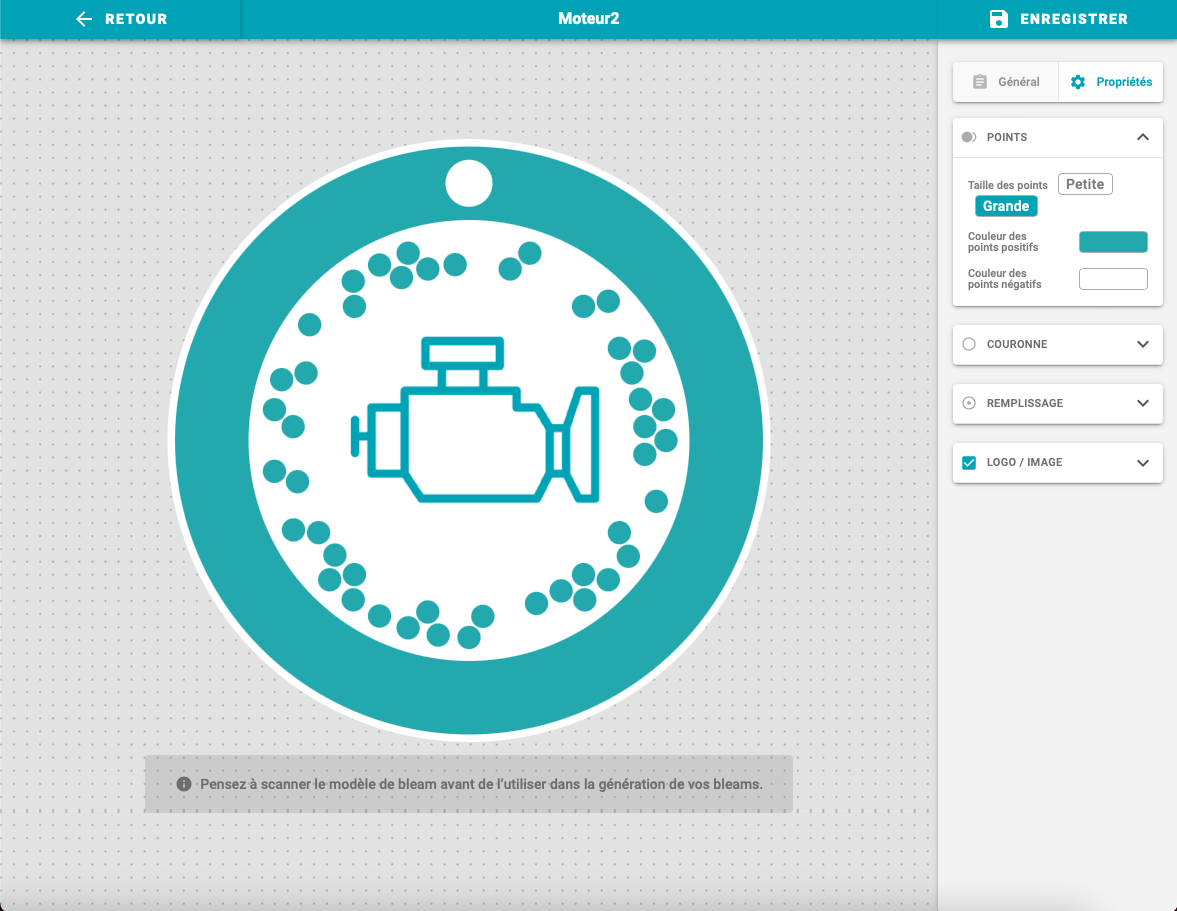Image resolution: width=1177 pixels, height=911 pixels.
Task: Click the scan reminder message text
Action: click(x=481, y=783)
